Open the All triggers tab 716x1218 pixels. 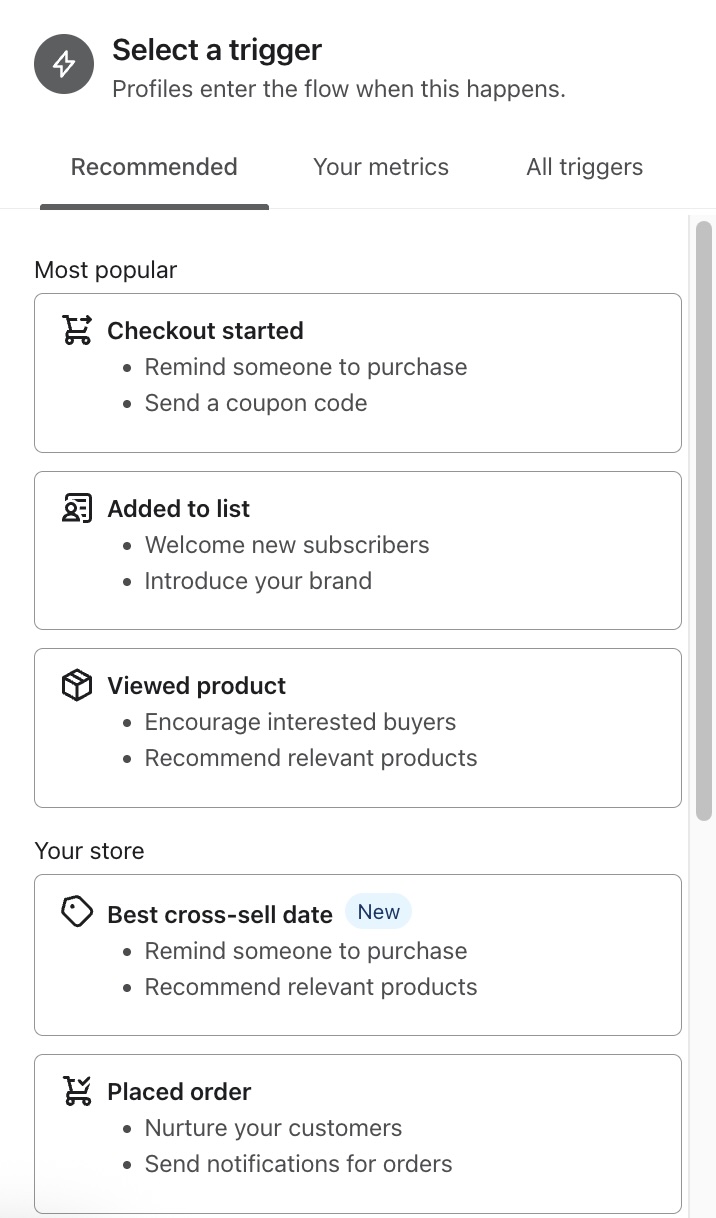tap(584, 167)
